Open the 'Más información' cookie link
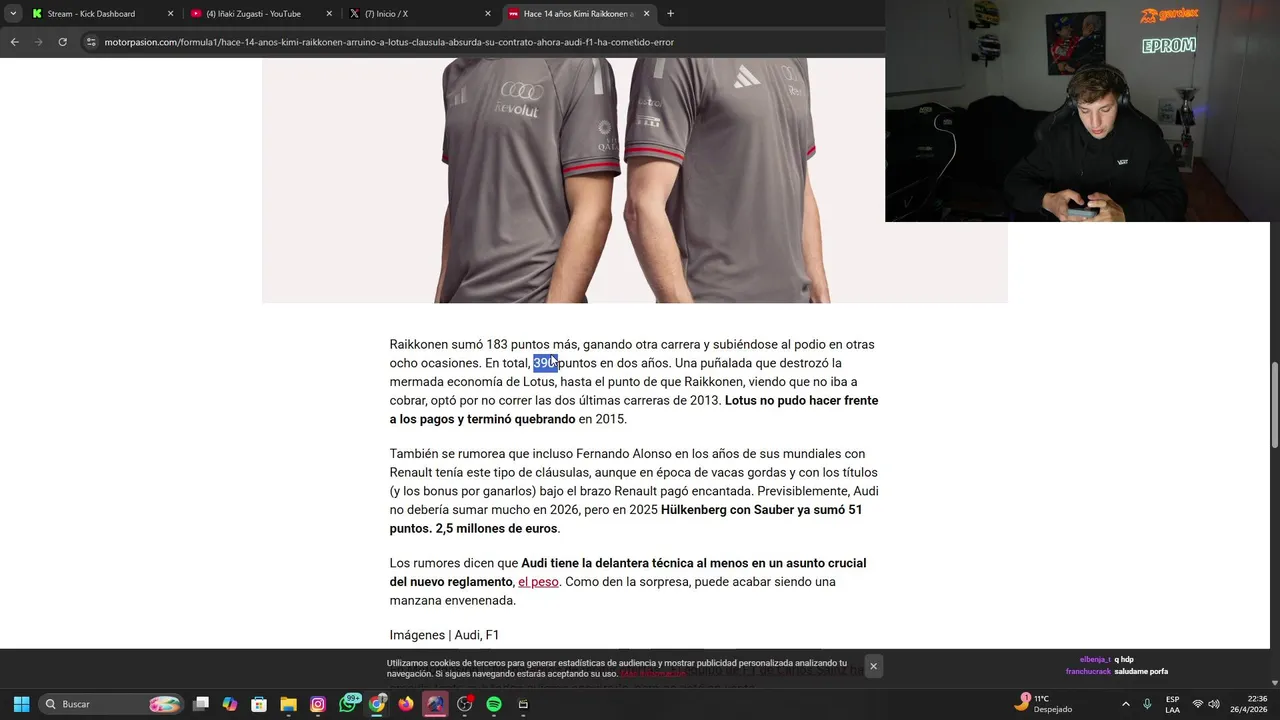The height and width of the screenshot is (720, 1280). pyautogui.click(x=652, y=673)
